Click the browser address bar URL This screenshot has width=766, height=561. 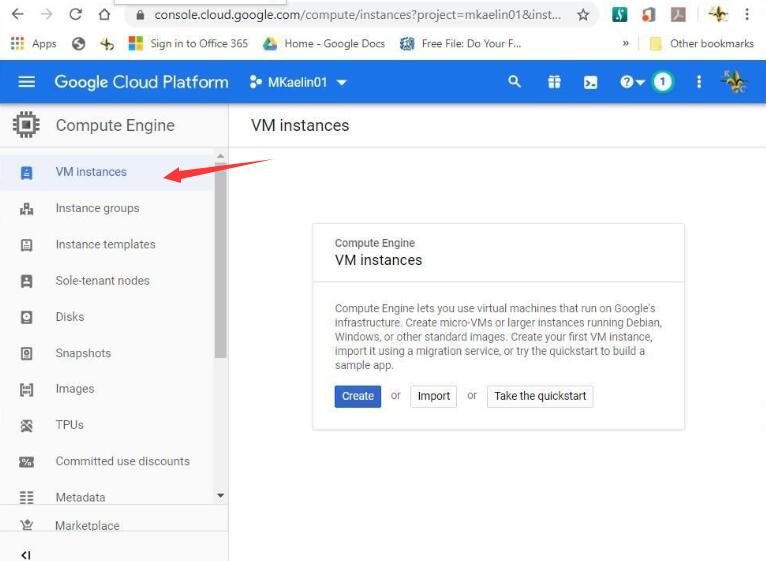click(358, 15)
